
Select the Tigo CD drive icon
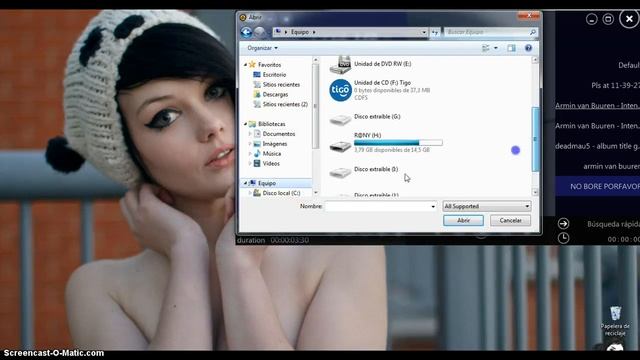tap(340, 90)
